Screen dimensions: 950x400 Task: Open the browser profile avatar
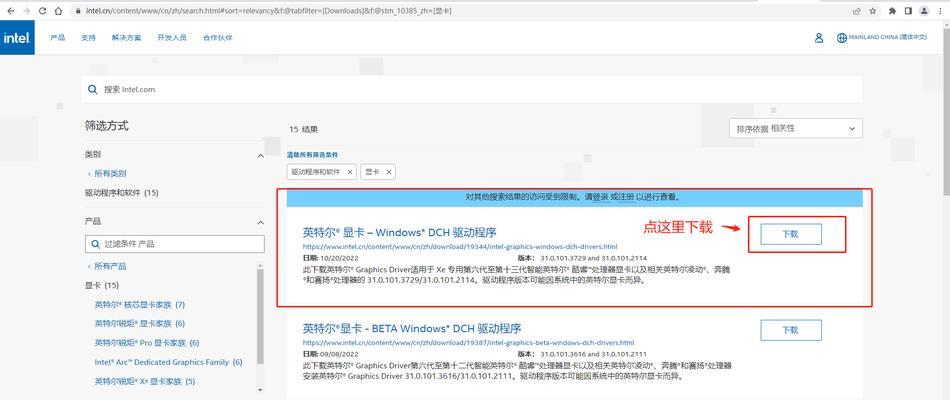coord(924,11)
